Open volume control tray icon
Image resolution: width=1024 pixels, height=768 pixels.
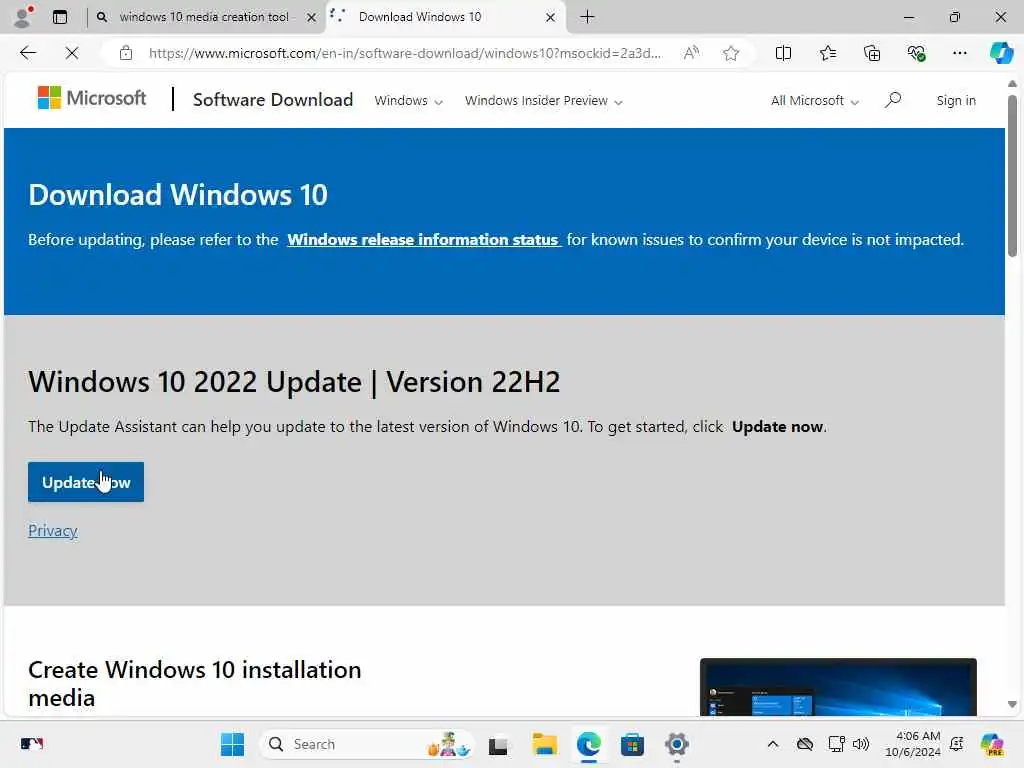pos(861,744)
